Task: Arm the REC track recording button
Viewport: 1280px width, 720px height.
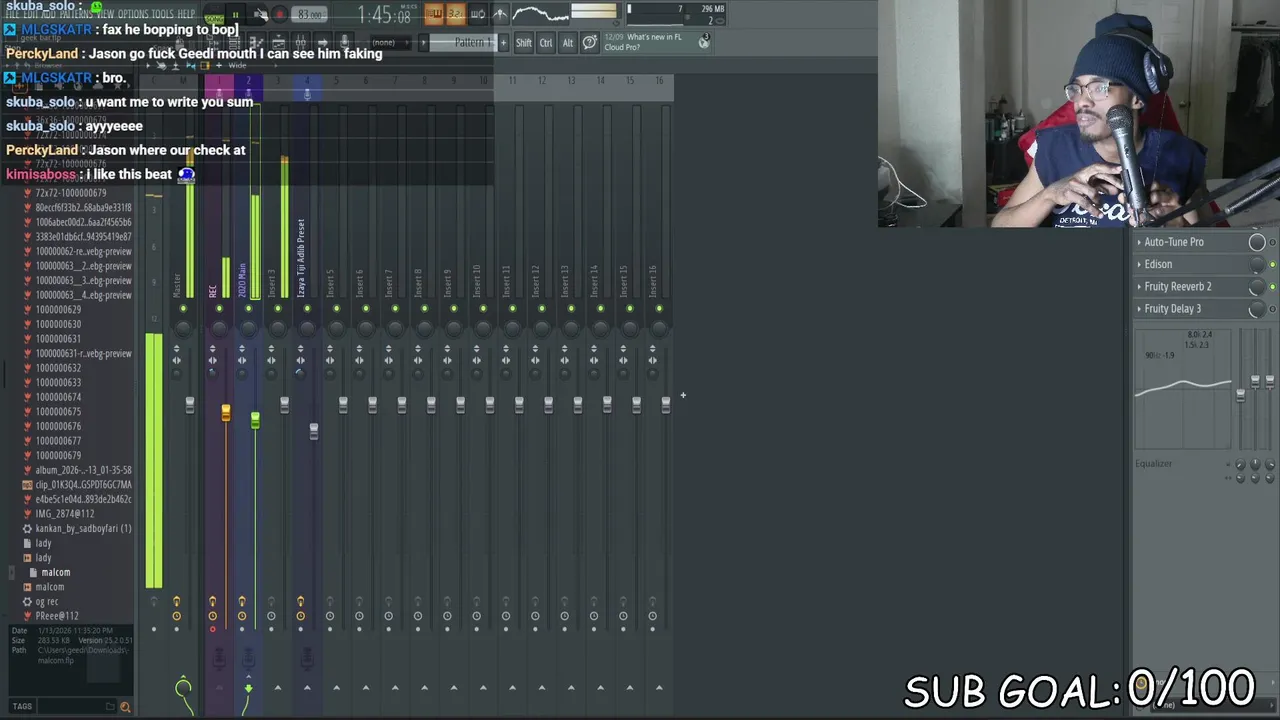Action: click(212, 629)
